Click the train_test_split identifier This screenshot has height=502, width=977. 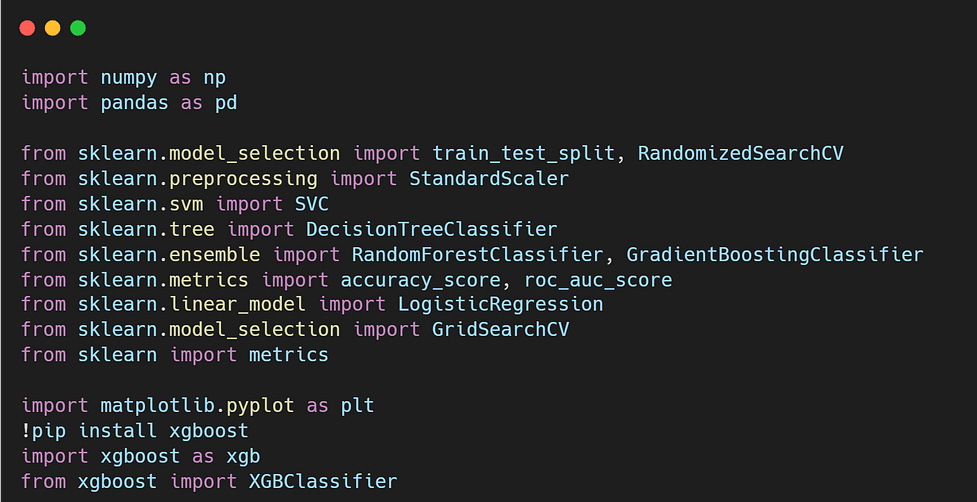(523, 153)
